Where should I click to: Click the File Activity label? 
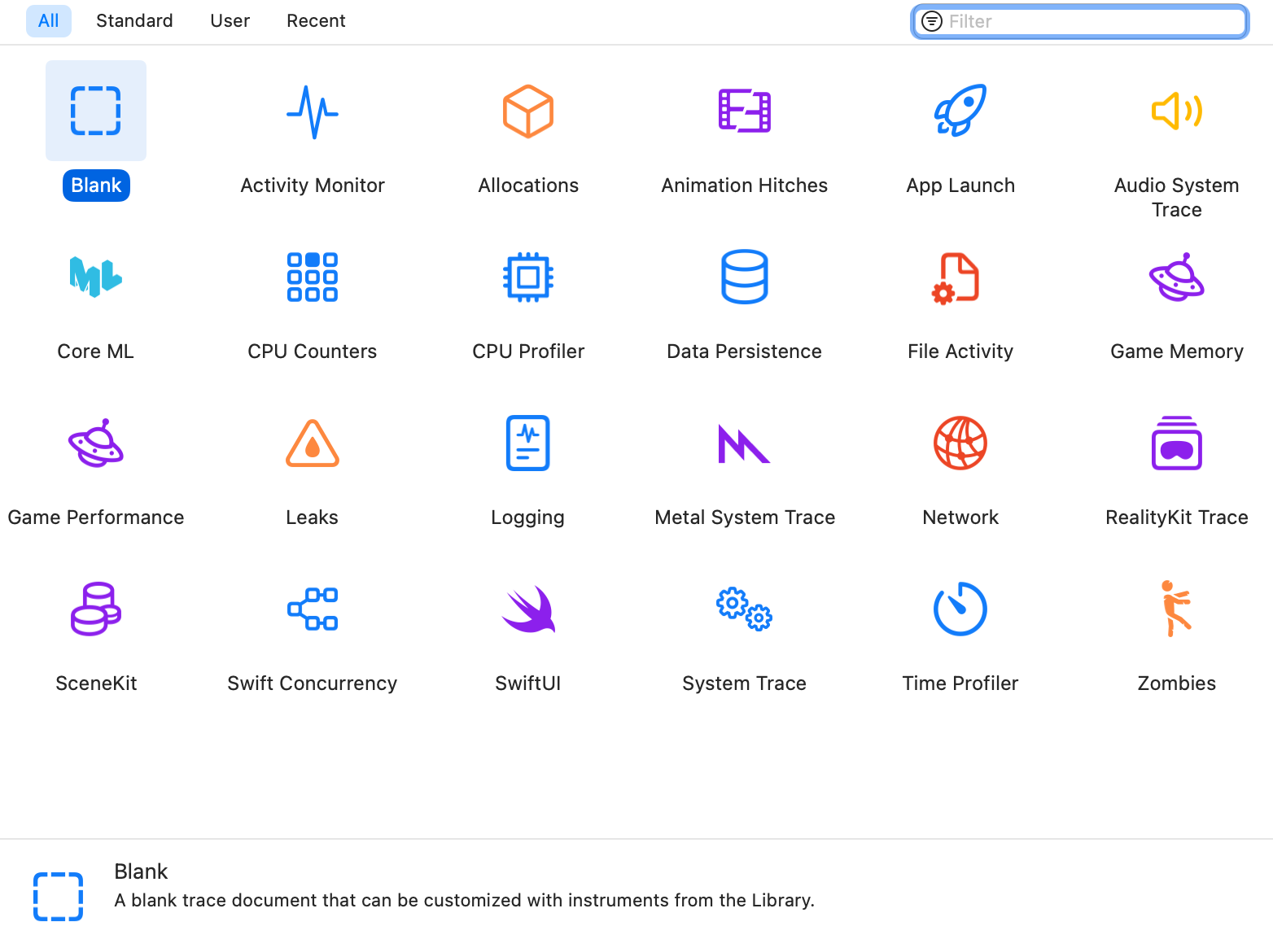pos(960,352)
